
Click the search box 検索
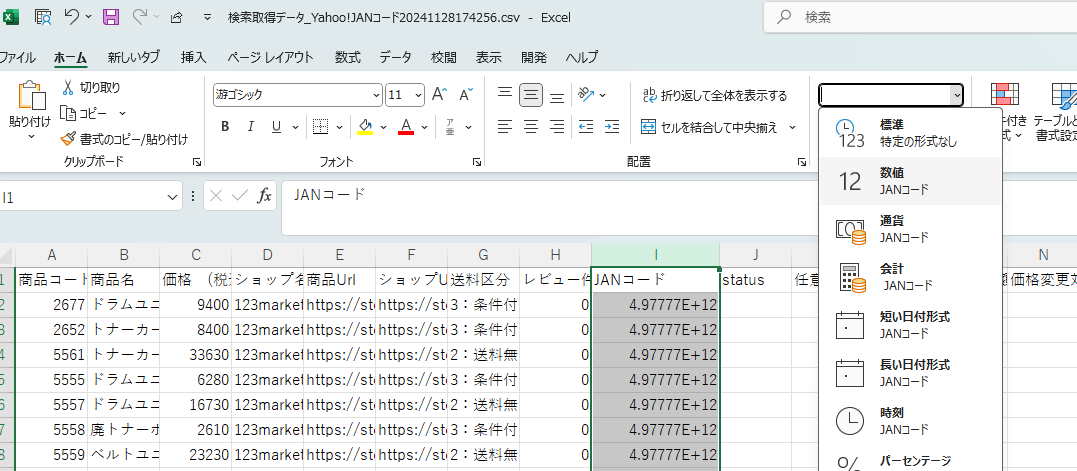(920, 17)
